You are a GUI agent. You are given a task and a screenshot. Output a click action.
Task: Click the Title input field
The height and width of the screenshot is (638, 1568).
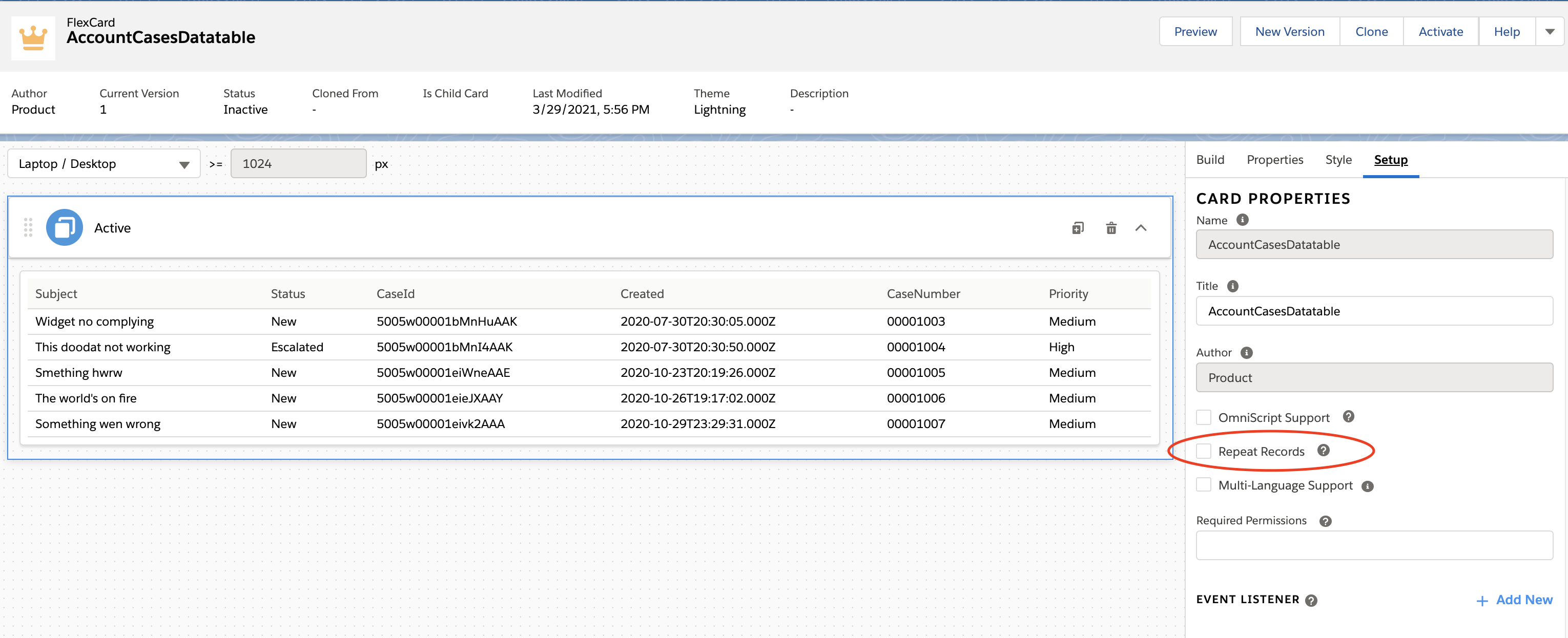coord(1374,311)
